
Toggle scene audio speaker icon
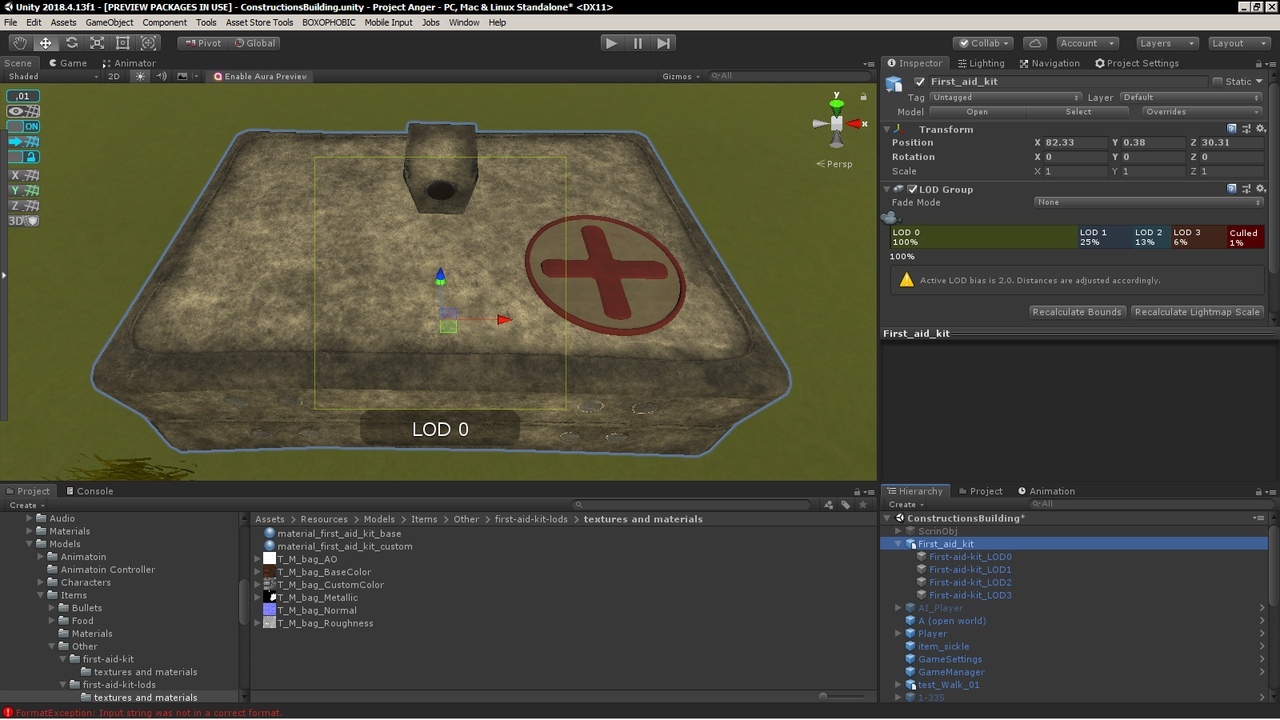click(x=161, y=76)
